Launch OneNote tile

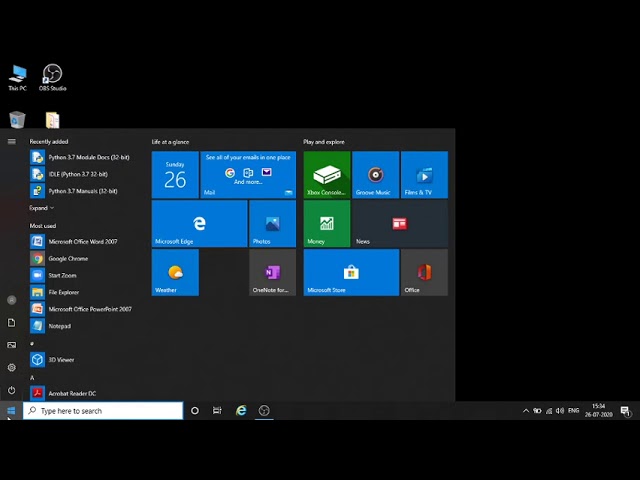(273, 272)
